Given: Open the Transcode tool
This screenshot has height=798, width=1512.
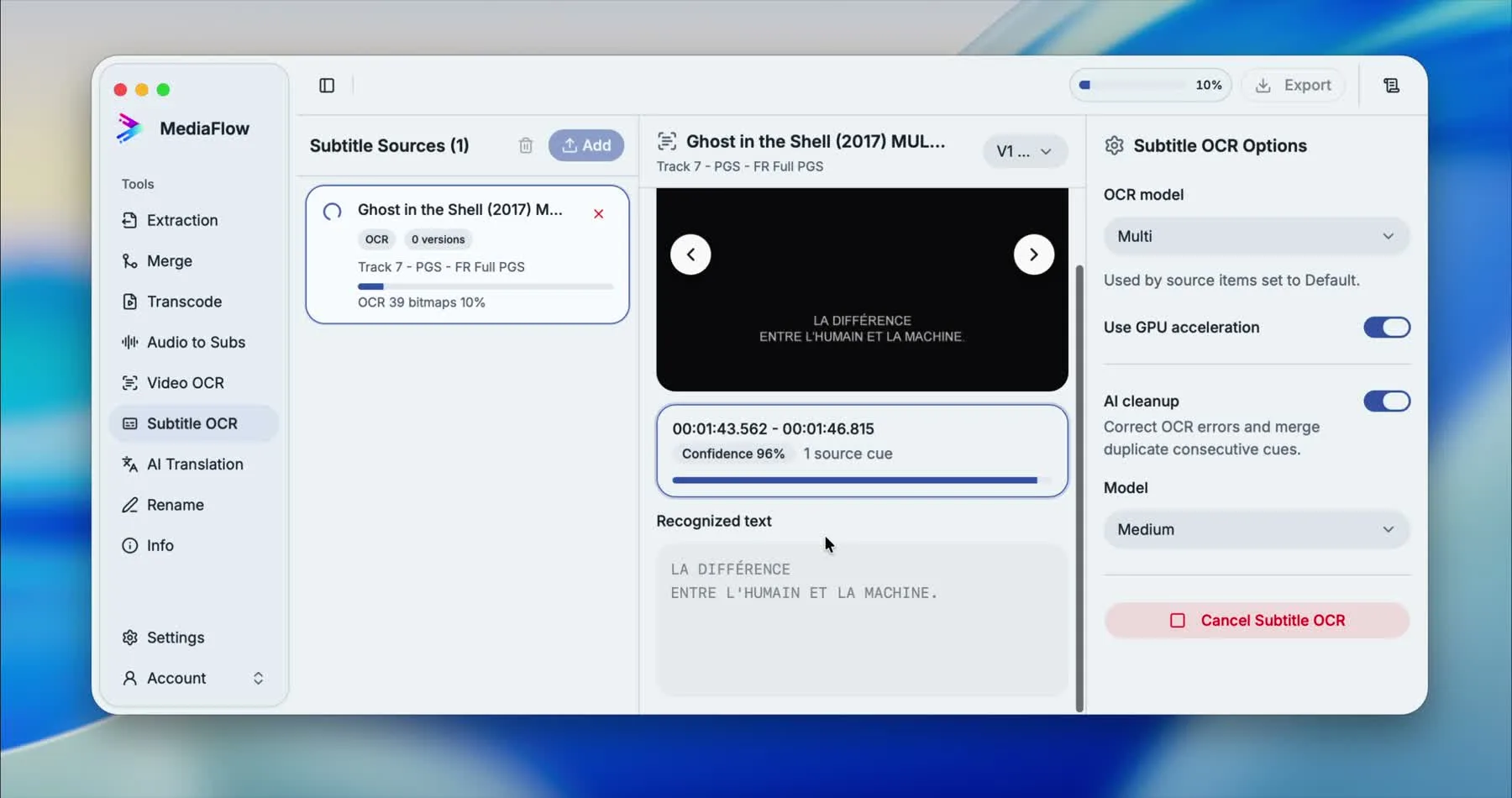Looking at the screenshot, I should click(x=193, y=302).
